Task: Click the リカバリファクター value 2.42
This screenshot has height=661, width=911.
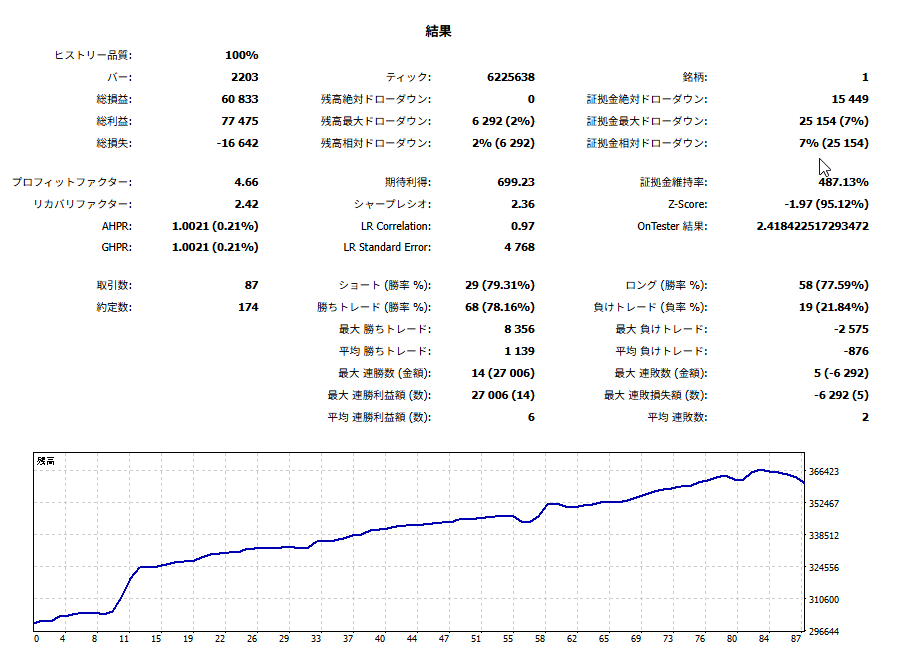Action: click(x=246, y=204)
